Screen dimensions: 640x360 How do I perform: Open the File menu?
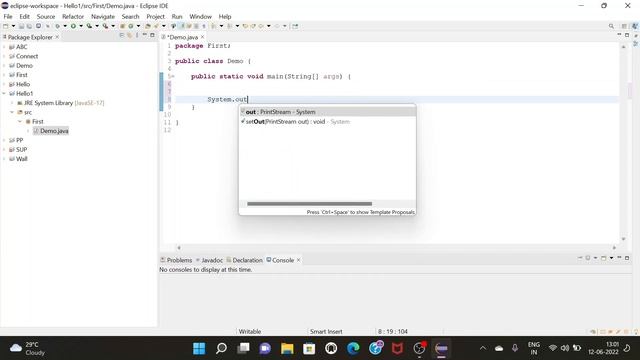8,16
